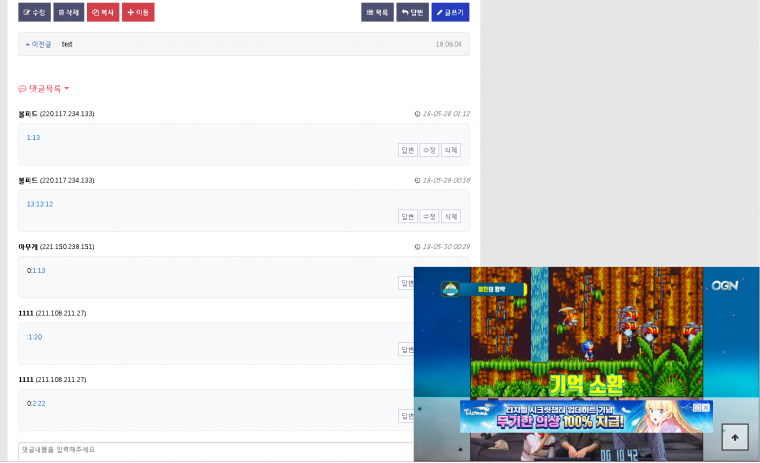Screen dimensions: 760x463
Task: Click the previous post date 18.06.04
Action: (x=448, y=44)
